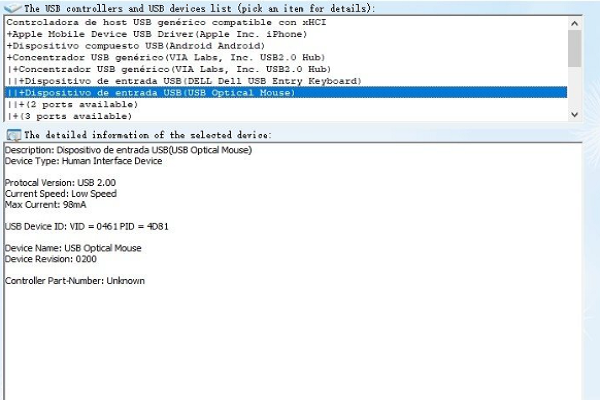Image resolution: width=600 pixels, height=400 pixels.
Task: Click the 'Max Current: 98mA' line
Action: (46, 204)
